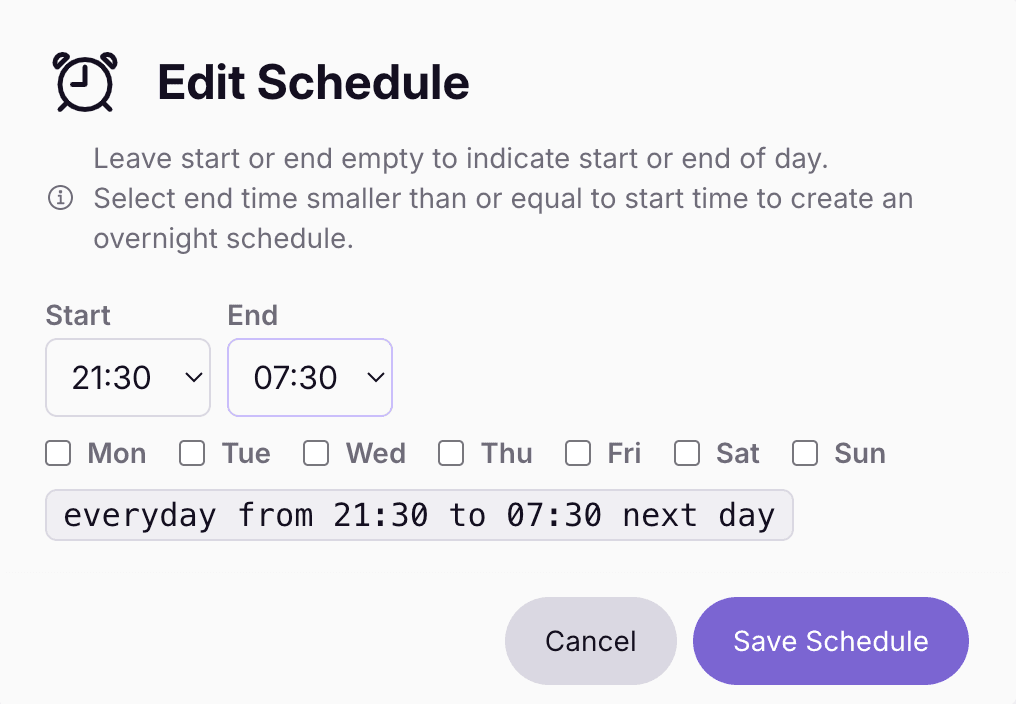Click the Edit Schedule heading

click(314, 82)
